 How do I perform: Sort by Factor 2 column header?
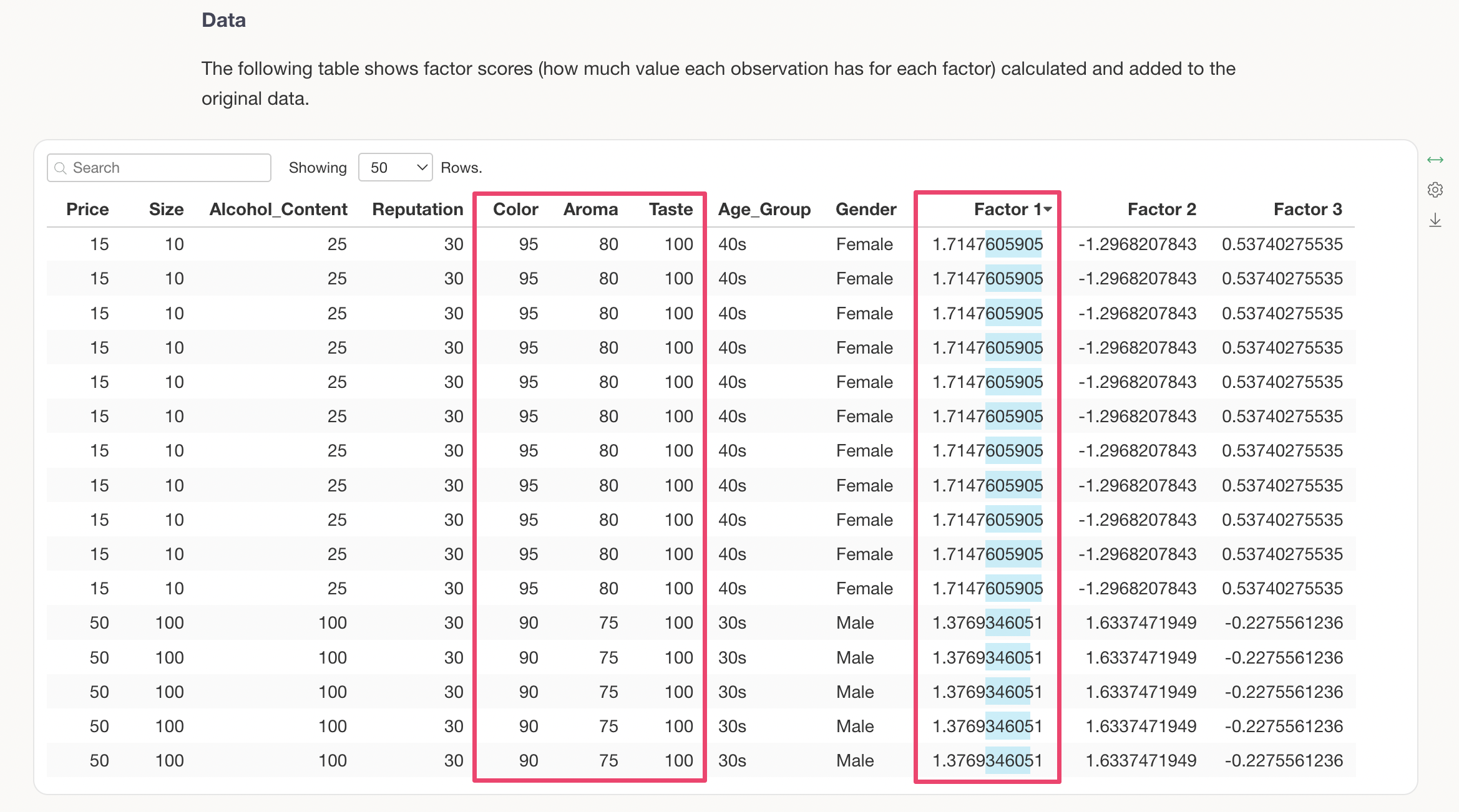click(1161, 210)
